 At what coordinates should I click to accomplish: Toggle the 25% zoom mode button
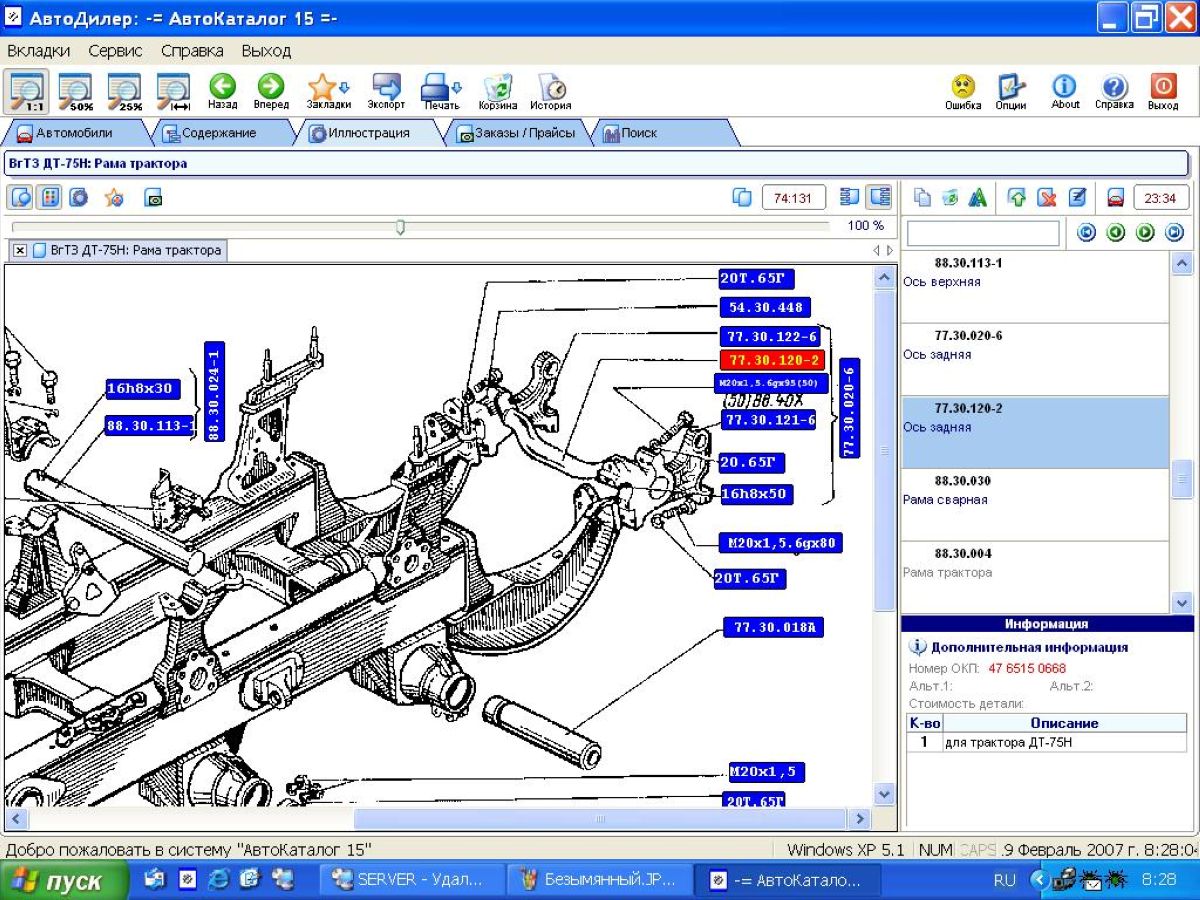tap(124, 91)
